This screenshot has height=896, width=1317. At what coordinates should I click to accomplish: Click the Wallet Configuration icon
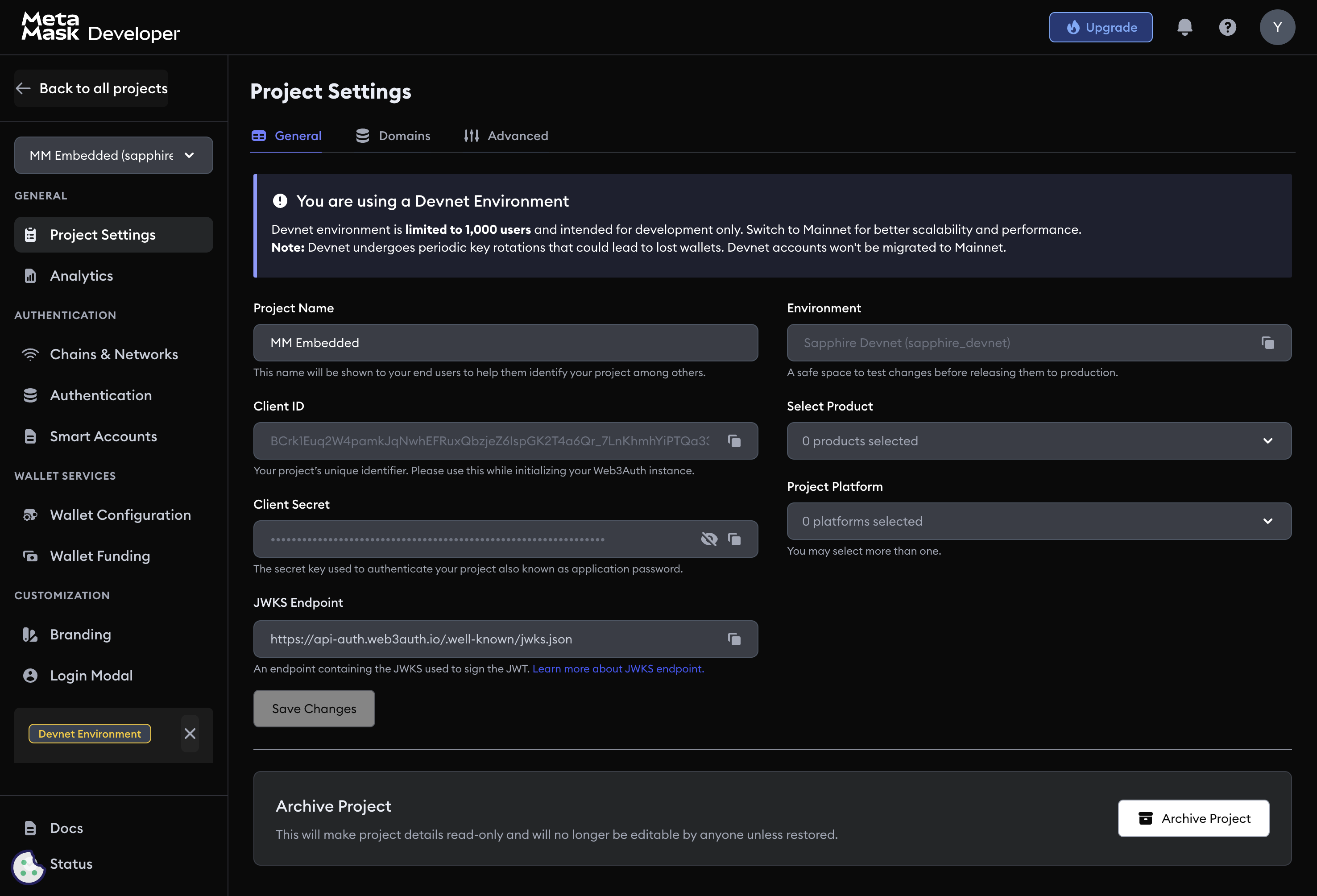30,514
